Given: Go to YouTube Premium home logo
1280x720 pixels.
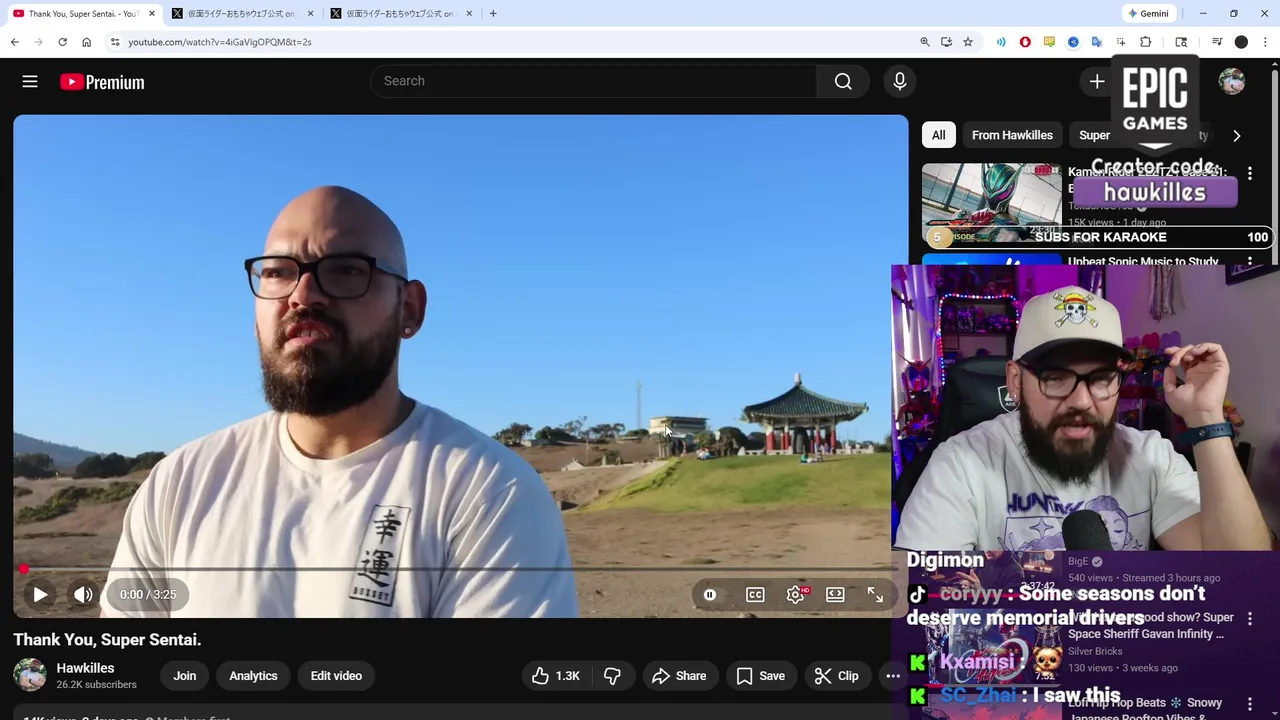Looking at the screenshot, I should pyautogui.click(x=102, y=82).
